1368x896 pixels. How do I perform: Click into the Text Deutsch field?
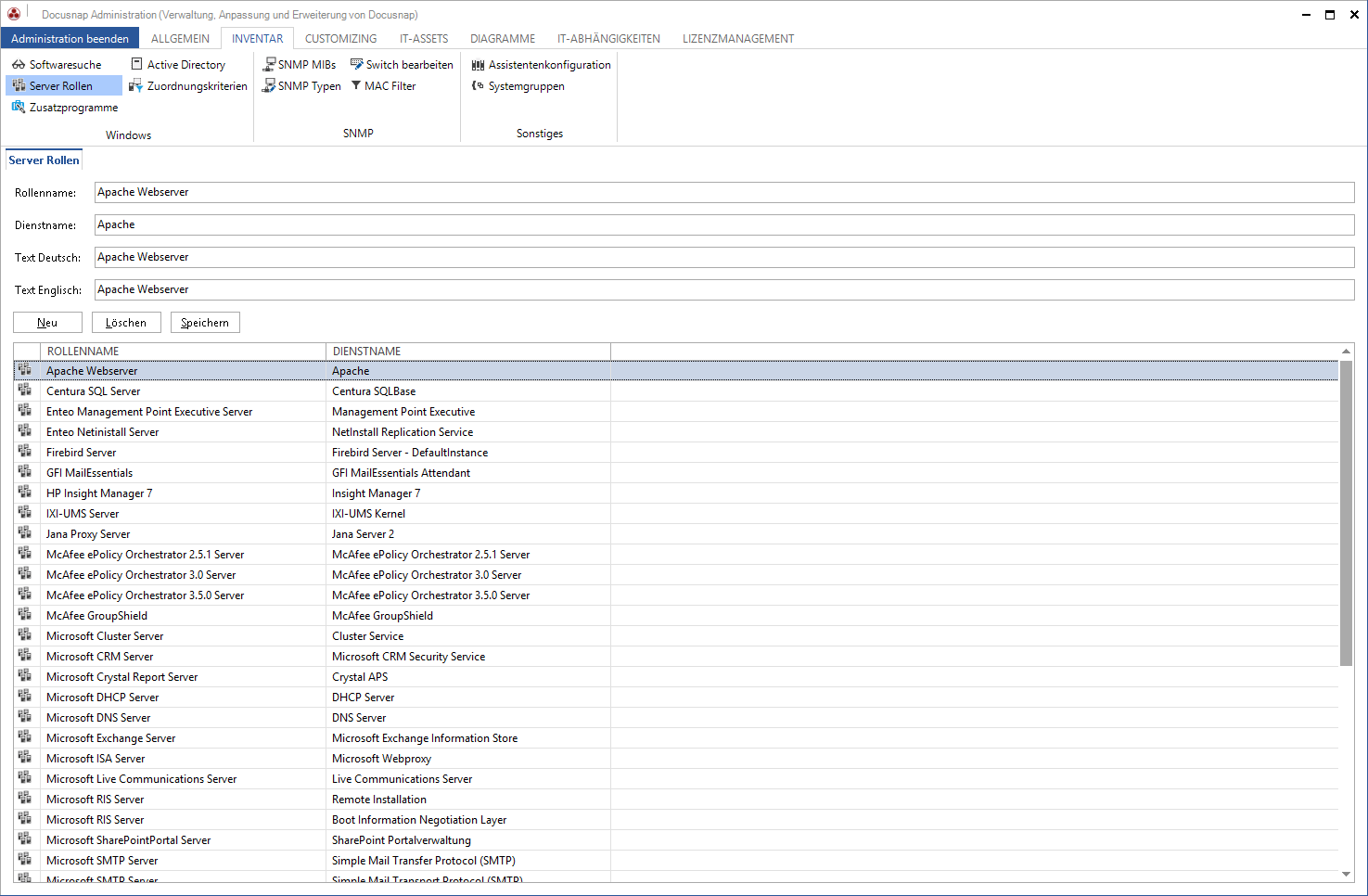[x=724, y=257]
